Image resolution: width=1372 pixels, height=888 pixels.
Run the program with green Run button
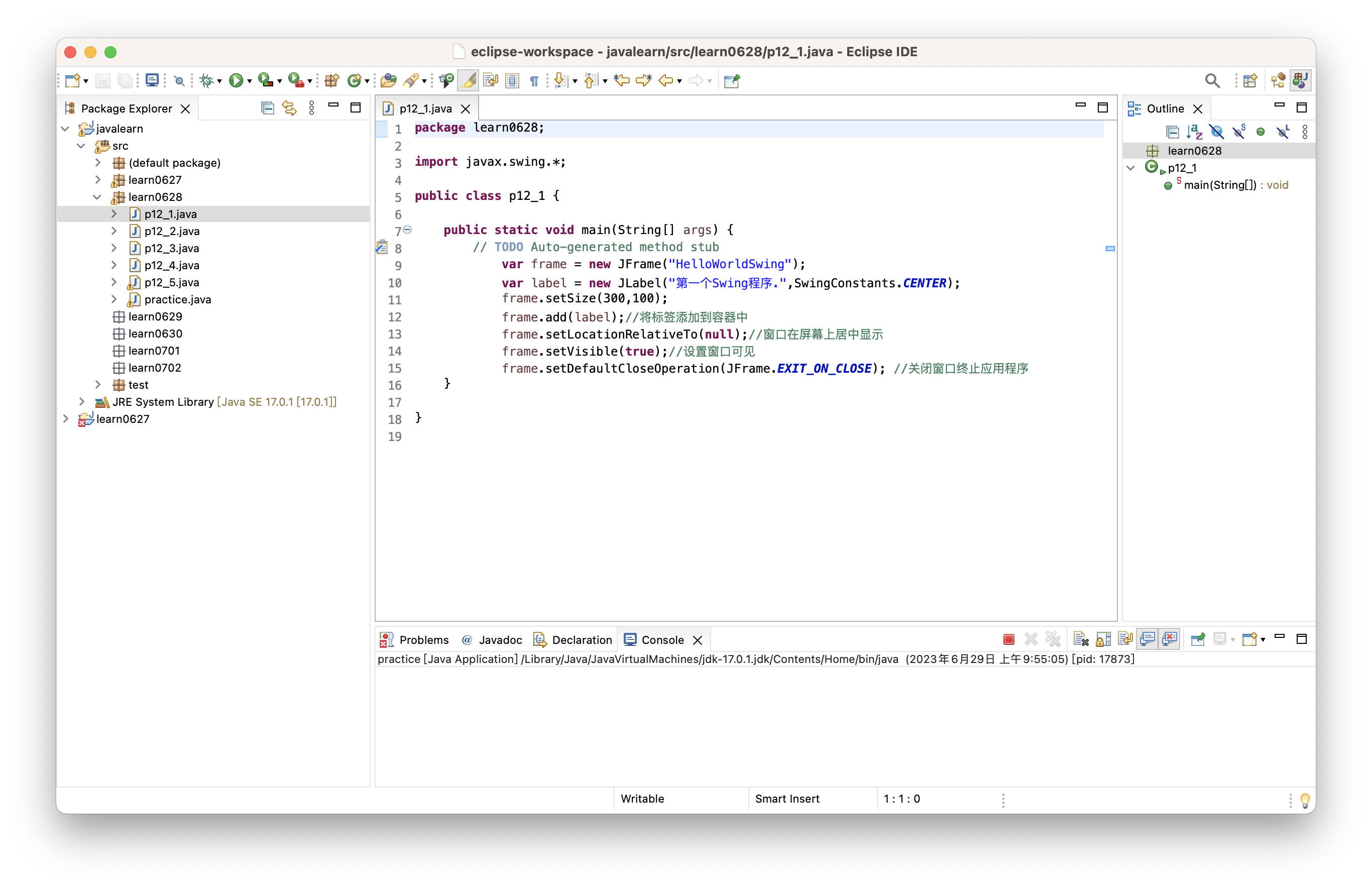[x=236, y=81]
